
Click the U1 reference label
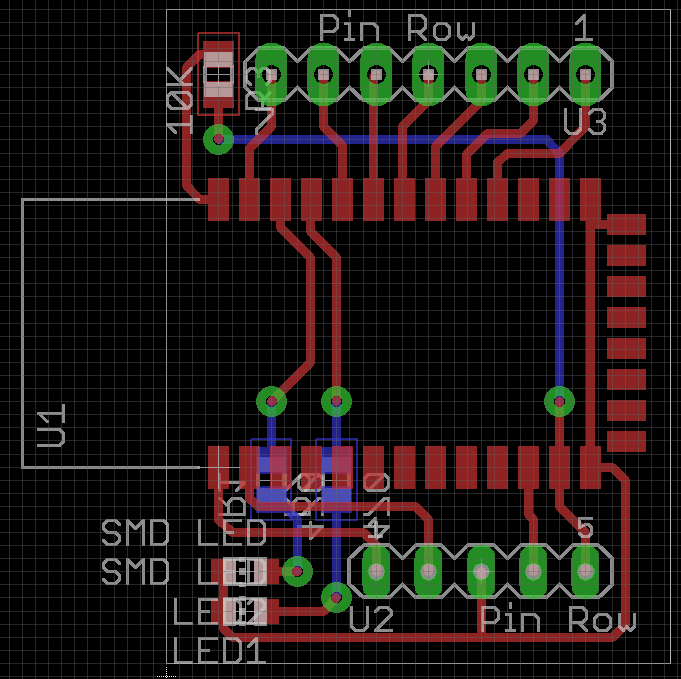click(x=52, y=425)
